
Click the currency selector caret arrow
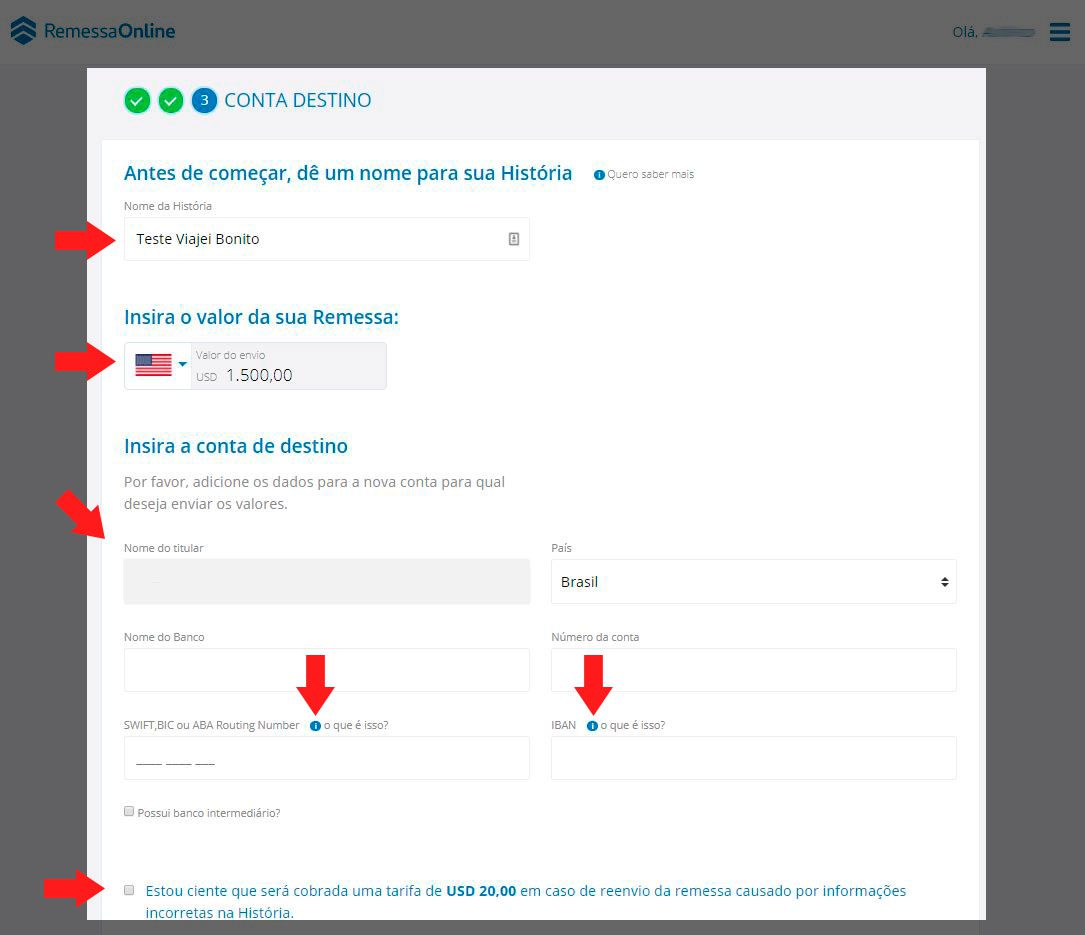coord(183,364)
